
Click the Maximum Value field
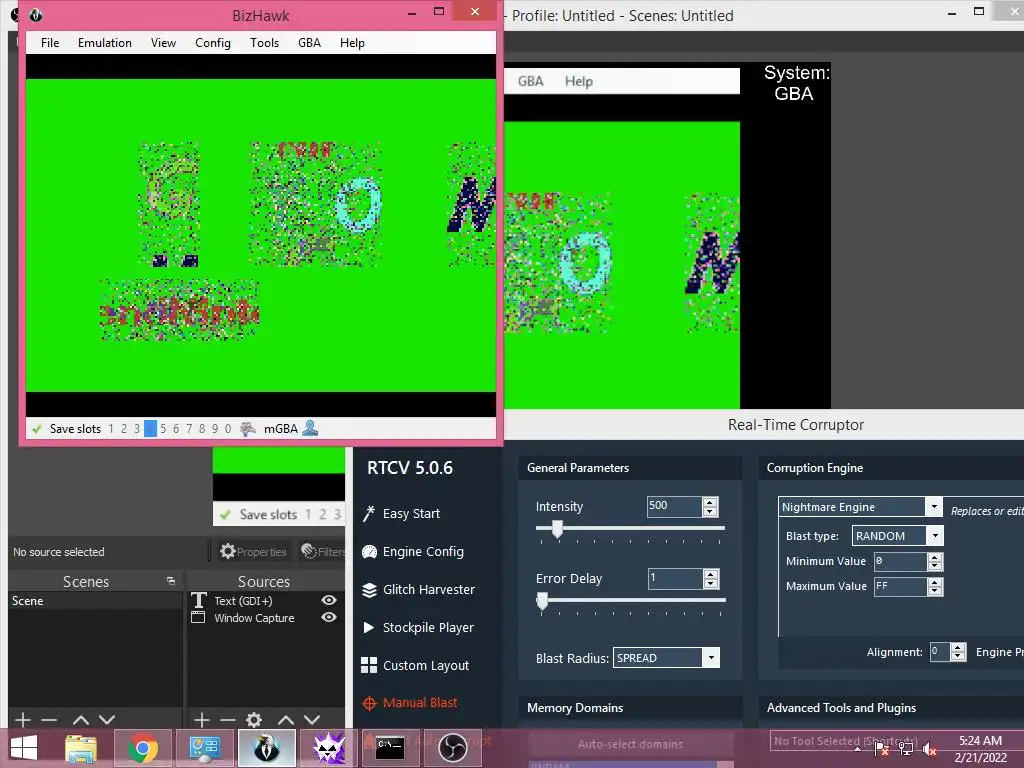pyautogui.click(x=900, y=586)
